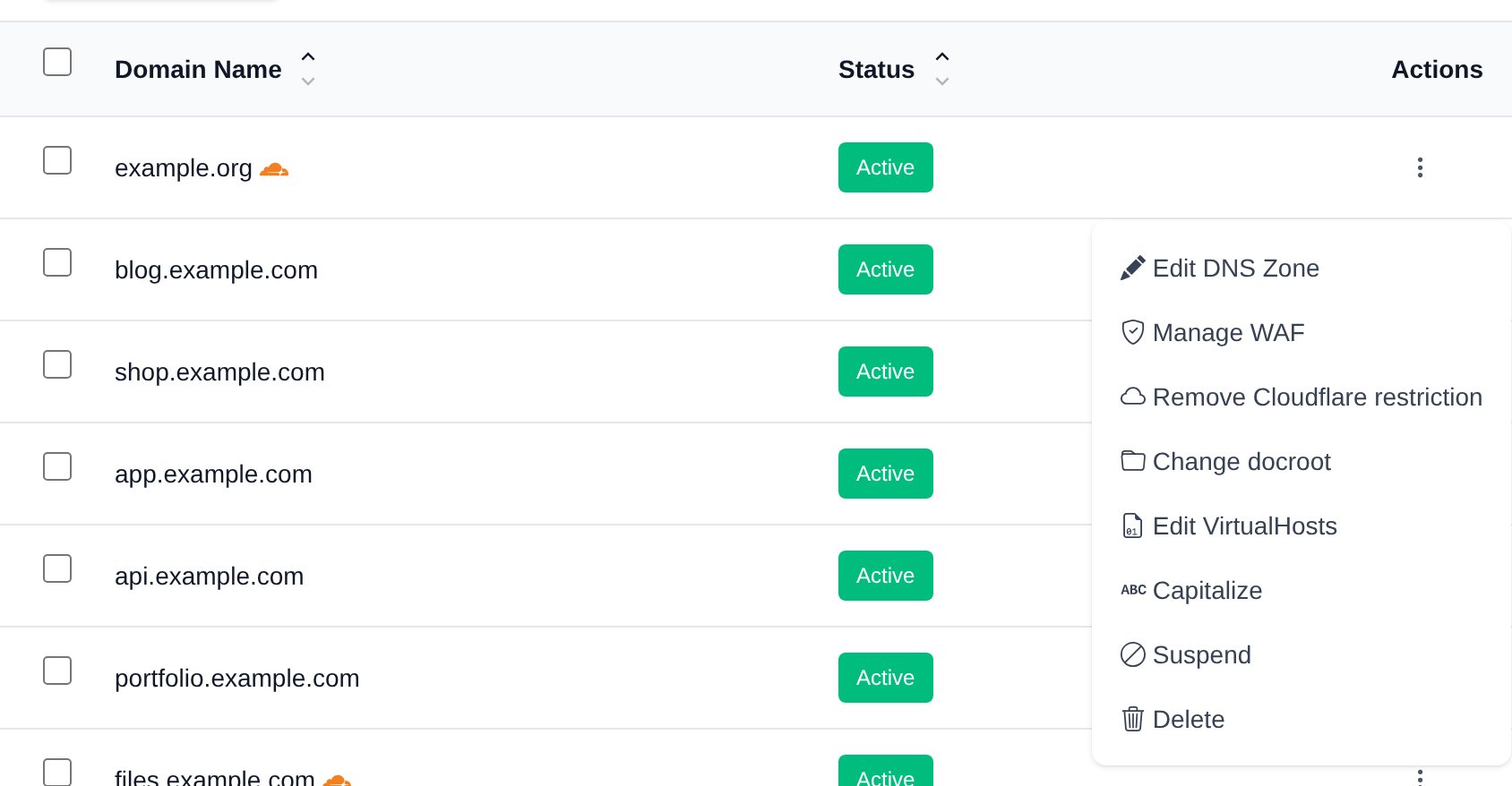The height and width of the screenshot is (786, 1512).
Task: Click the ban icon for Suspend
Action: coord(1133,654)
